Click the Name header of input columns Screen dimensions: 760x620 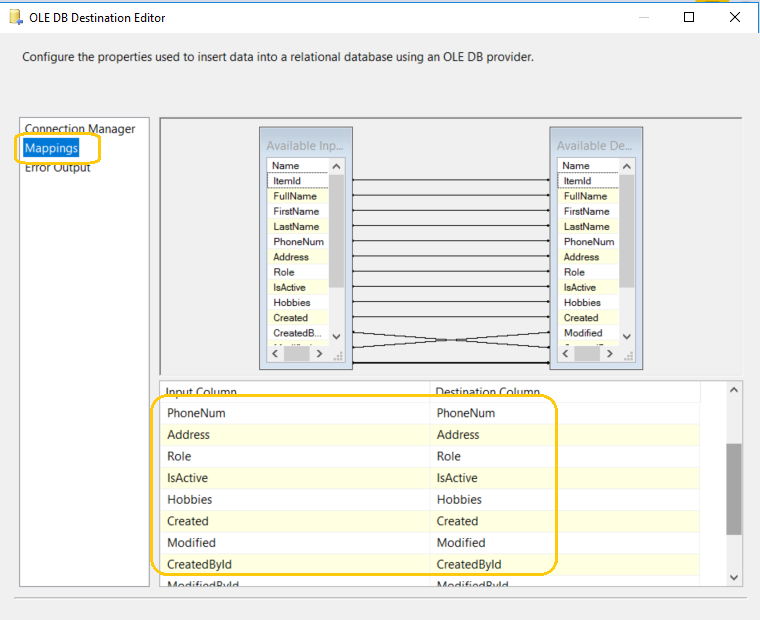[298, 166]
